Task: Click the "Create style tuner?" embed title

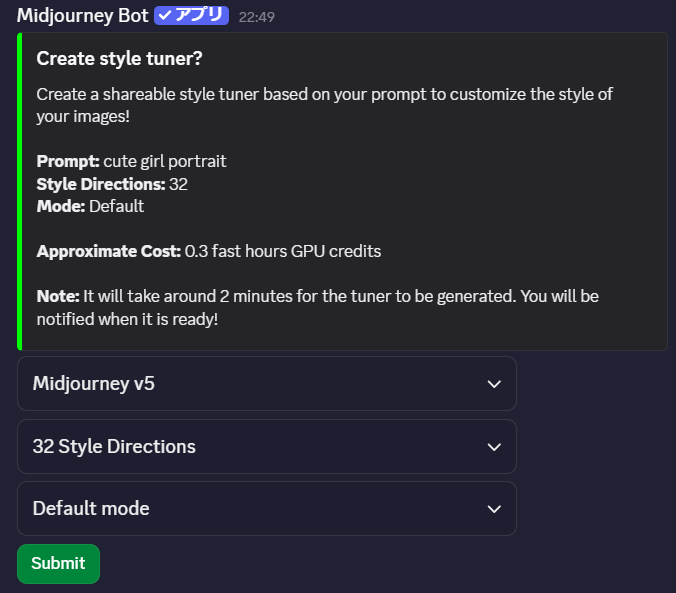Action: [120, 59]
